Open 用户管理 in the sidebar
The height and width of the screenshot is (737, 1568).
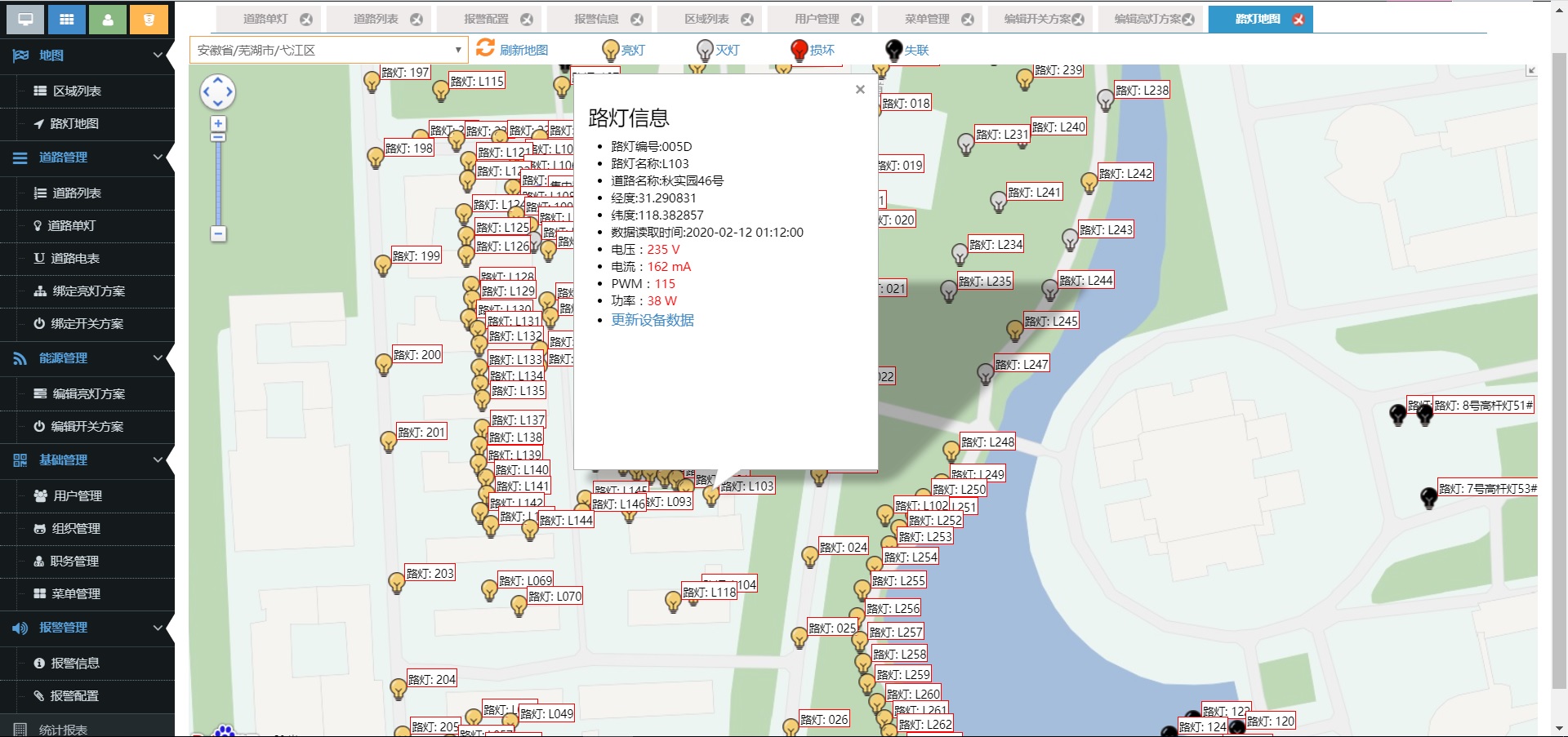point(78,495)
